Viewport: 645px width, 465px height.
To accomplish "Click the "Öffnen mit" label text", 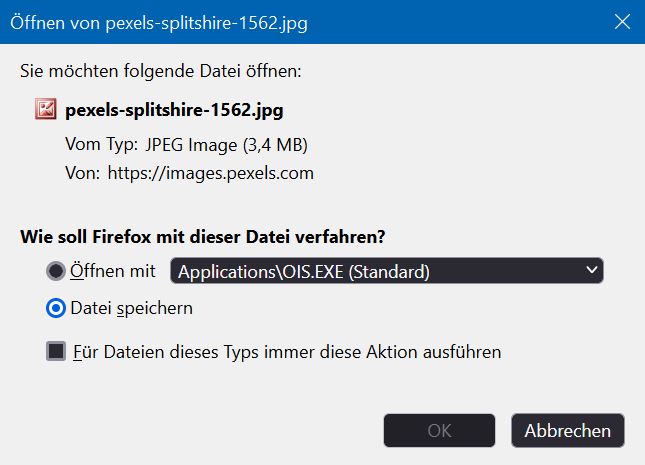I will coord(113,271).
